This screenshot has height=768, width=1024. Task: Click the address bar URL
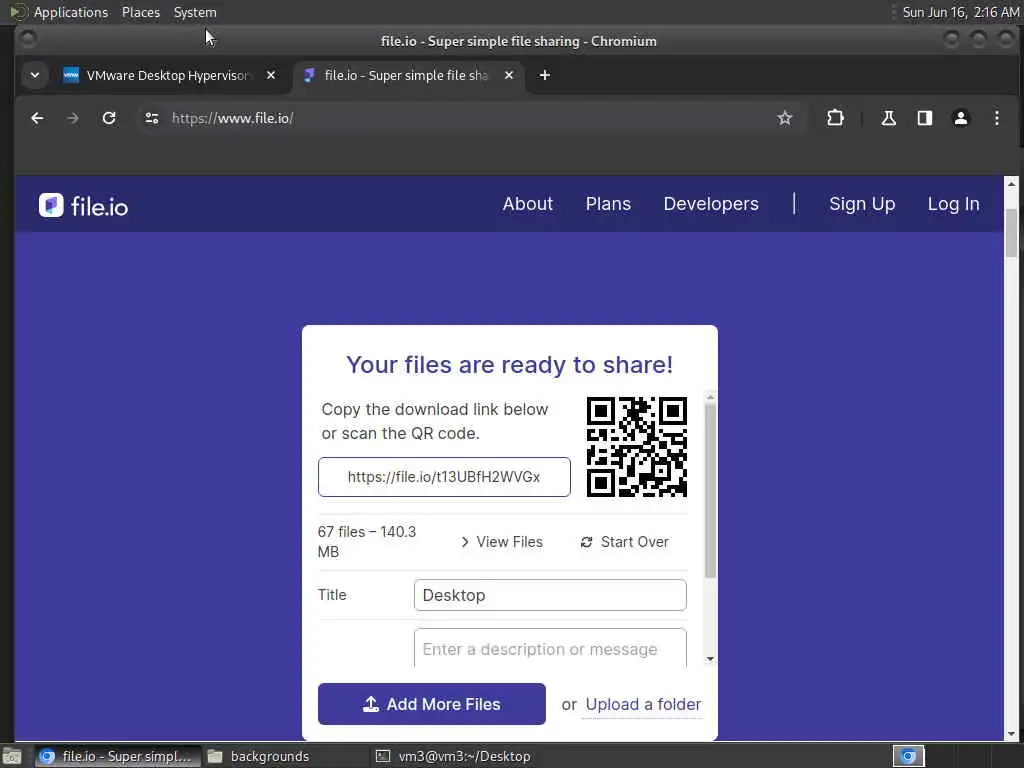[x=232, y=118]
